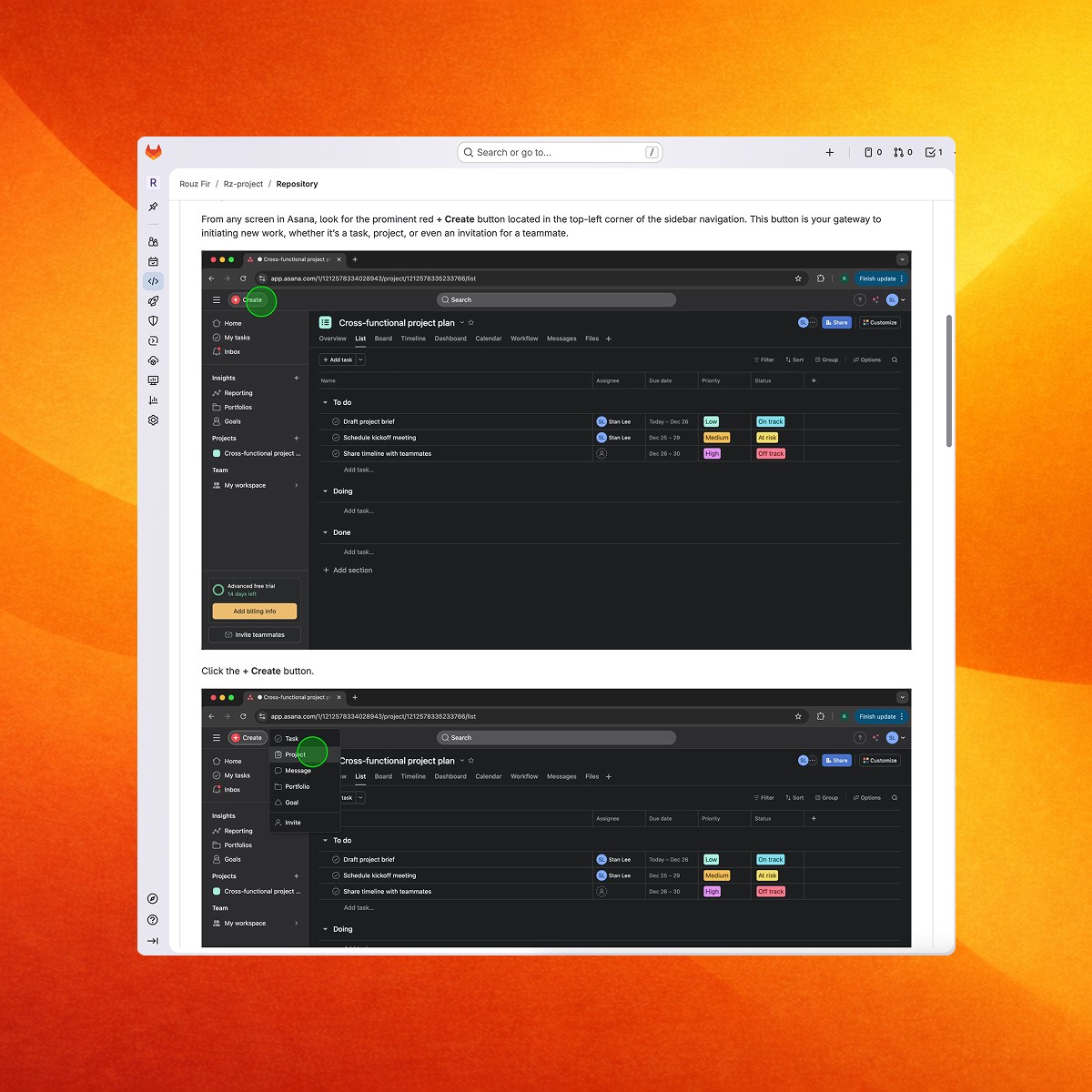1092x1092 pixels.
Task: Open merge requests counter showing 0
Action: [x=903, y=152]
